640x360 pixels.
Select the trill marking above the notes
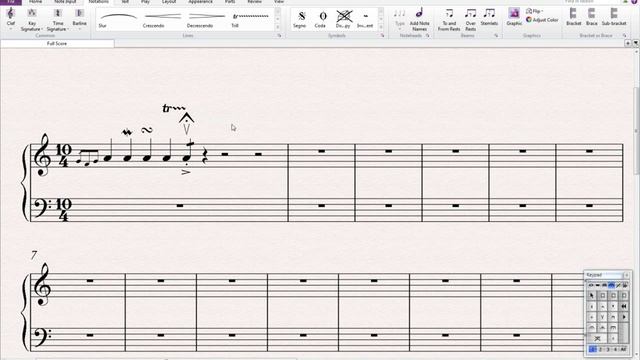pyautogui.click(x=173, y=108)
